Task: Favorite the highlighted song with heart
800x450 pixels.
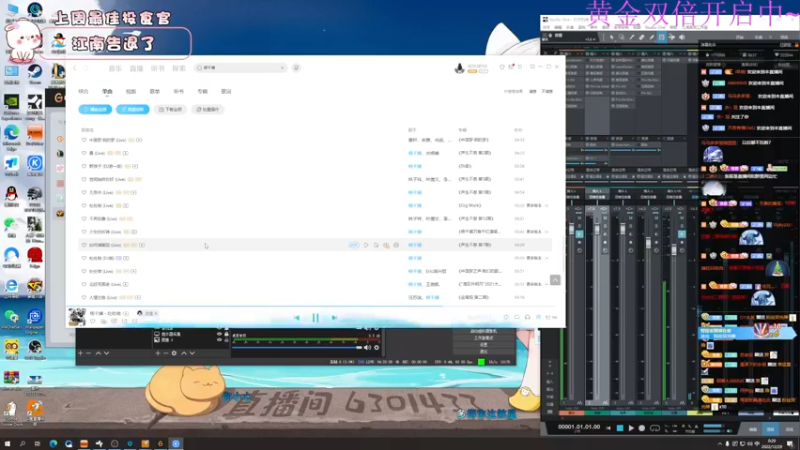Action: coord(84,245)
